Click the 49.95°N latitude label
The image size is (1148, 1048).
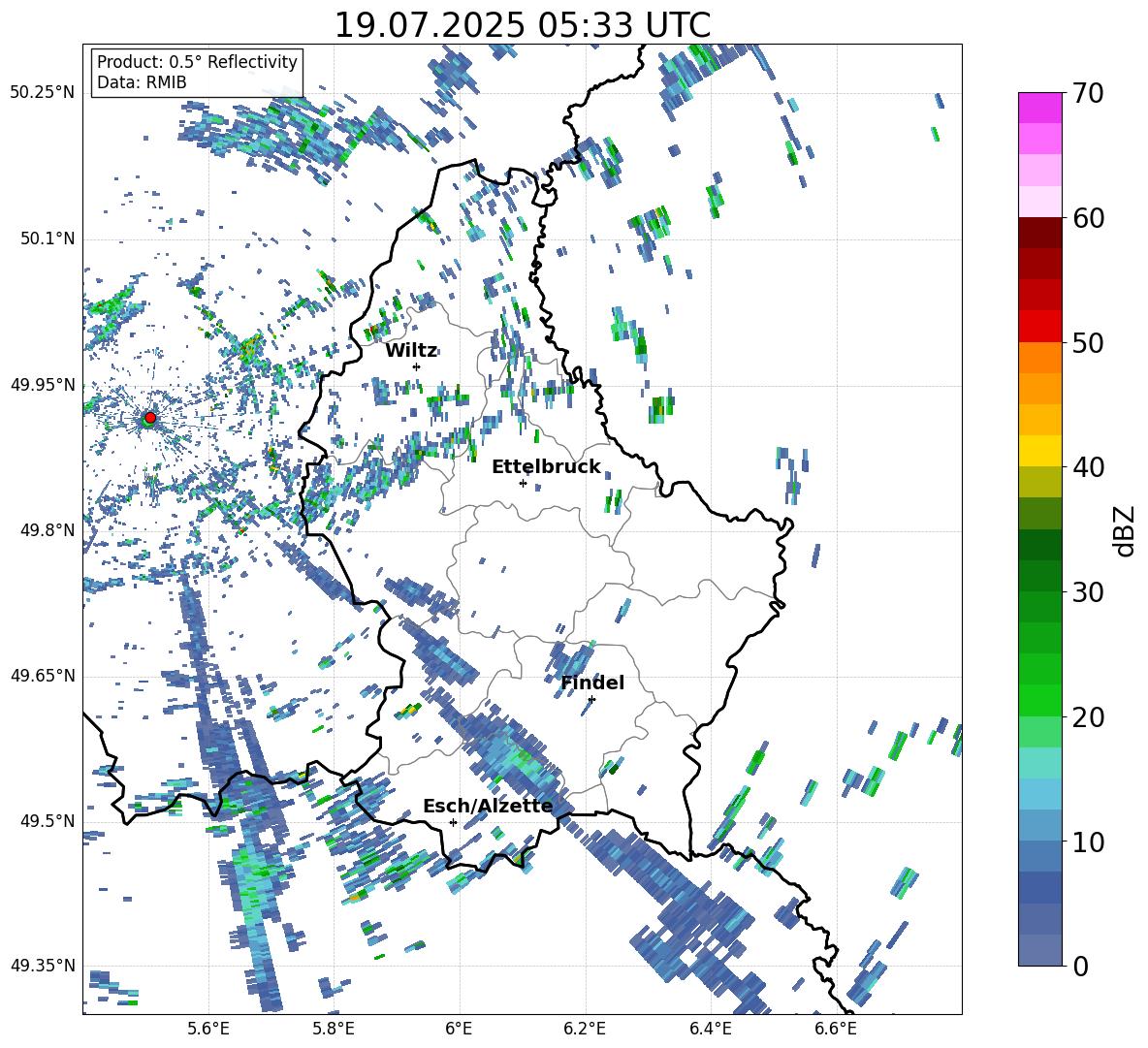(x=43, y=384)
